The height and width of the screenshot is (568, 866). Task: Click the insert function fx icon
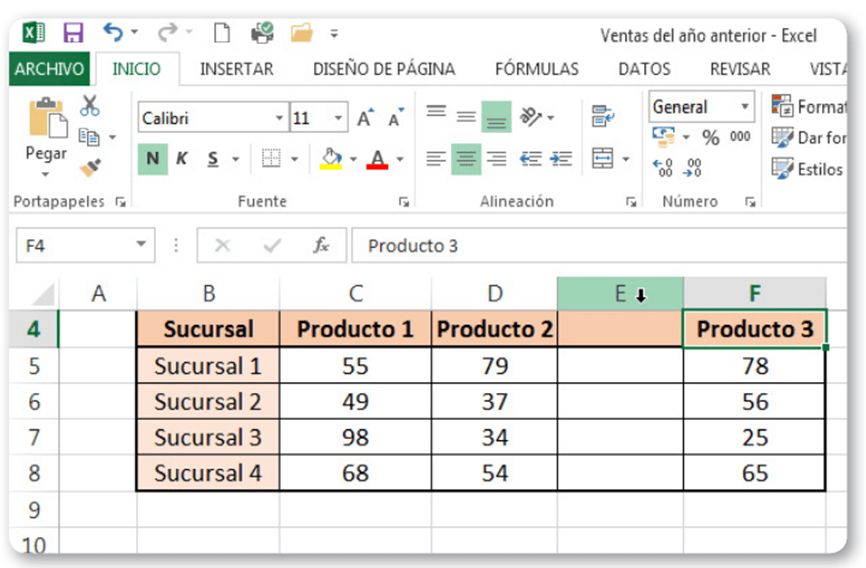tap(321, 245)
